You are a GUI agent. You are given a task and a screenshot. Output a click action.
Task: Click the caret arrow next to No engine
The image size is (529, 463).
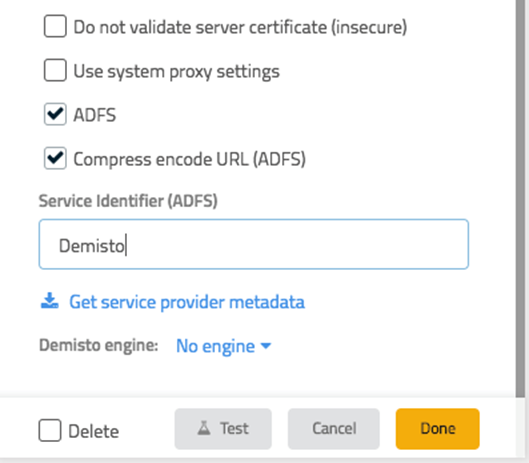pos(266,346)
